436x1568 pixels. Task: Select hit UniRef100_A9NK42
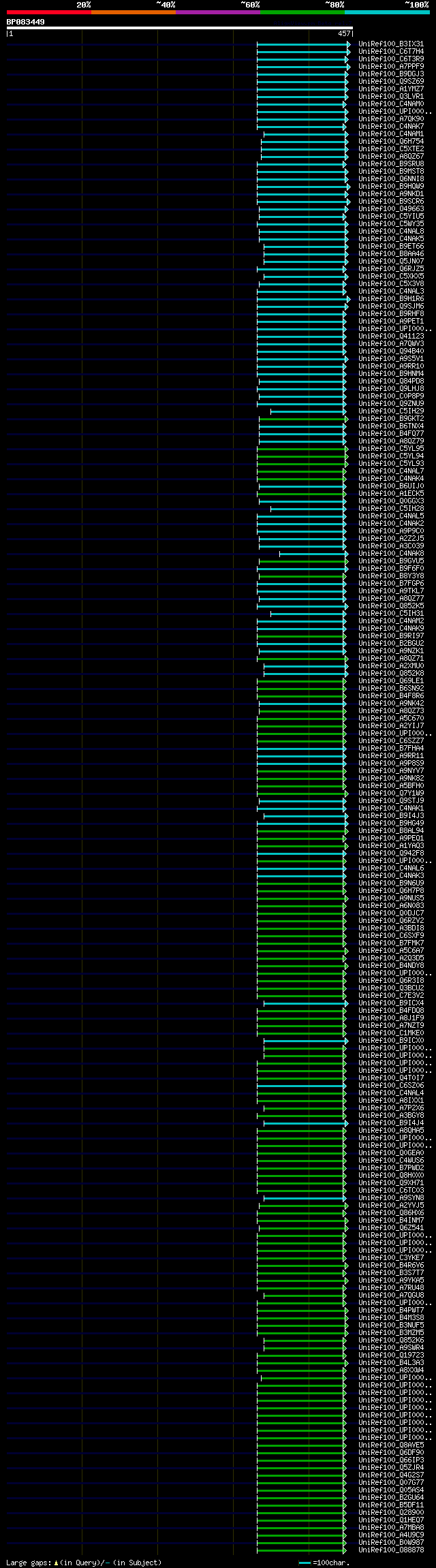[x=391, y=704]
